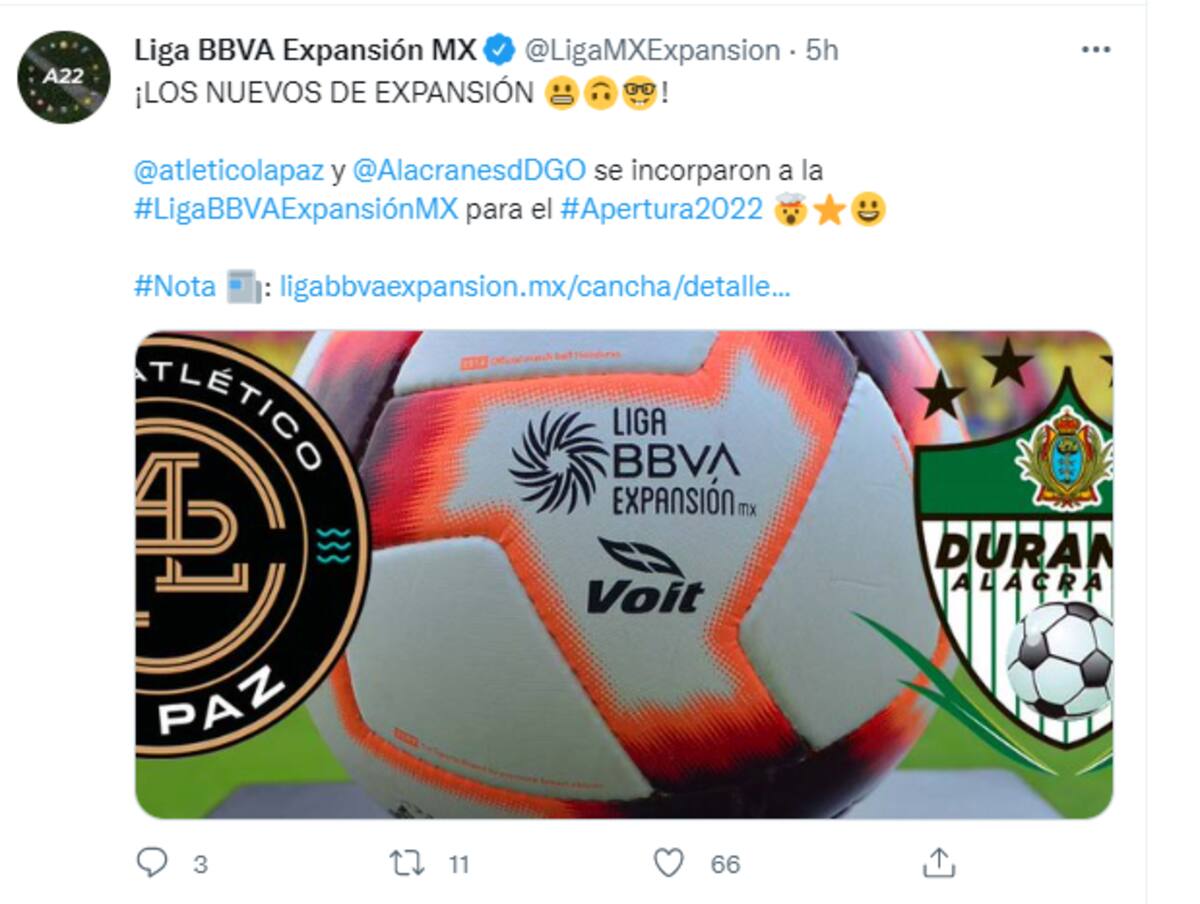
Task: Click the retweet count 11
Action: (x=458, y=864)
